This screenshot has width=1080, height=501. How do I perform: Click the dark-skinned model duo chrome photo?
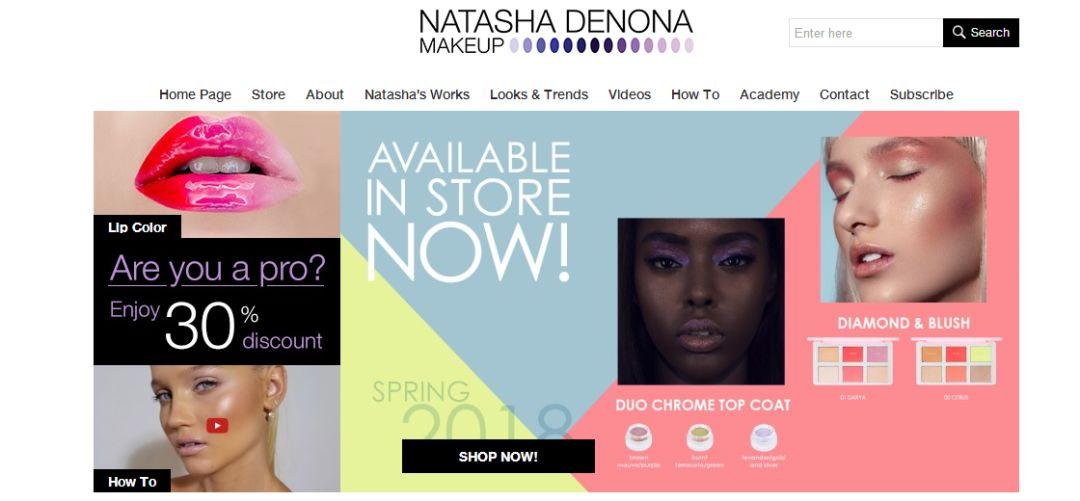tap(701, 301)
